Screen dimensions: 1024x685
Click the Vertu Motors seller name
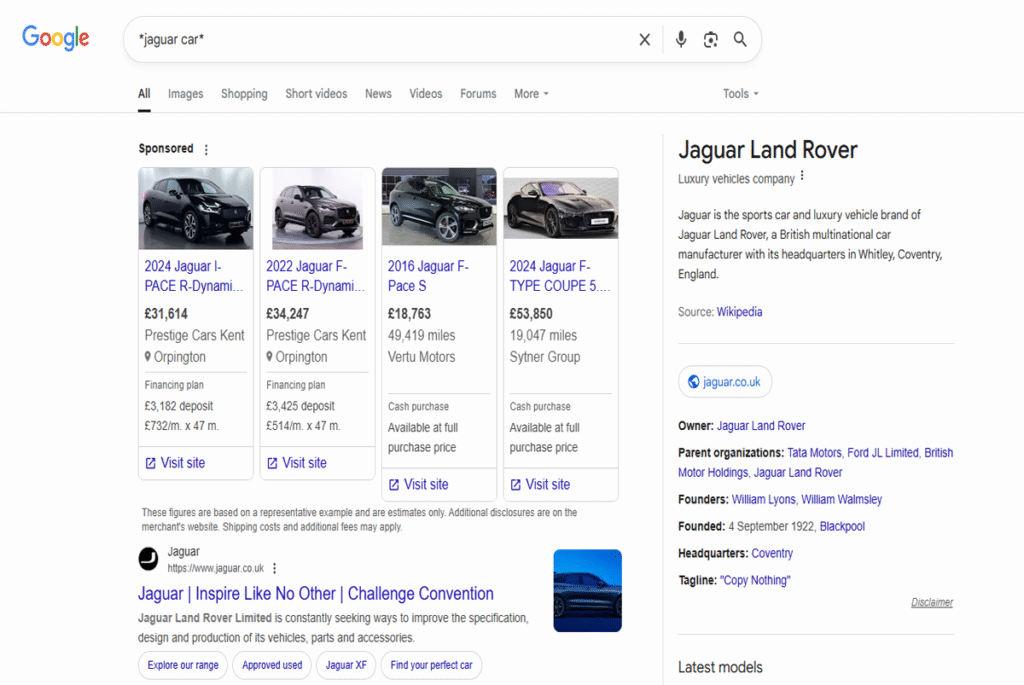tap(421, 357)
